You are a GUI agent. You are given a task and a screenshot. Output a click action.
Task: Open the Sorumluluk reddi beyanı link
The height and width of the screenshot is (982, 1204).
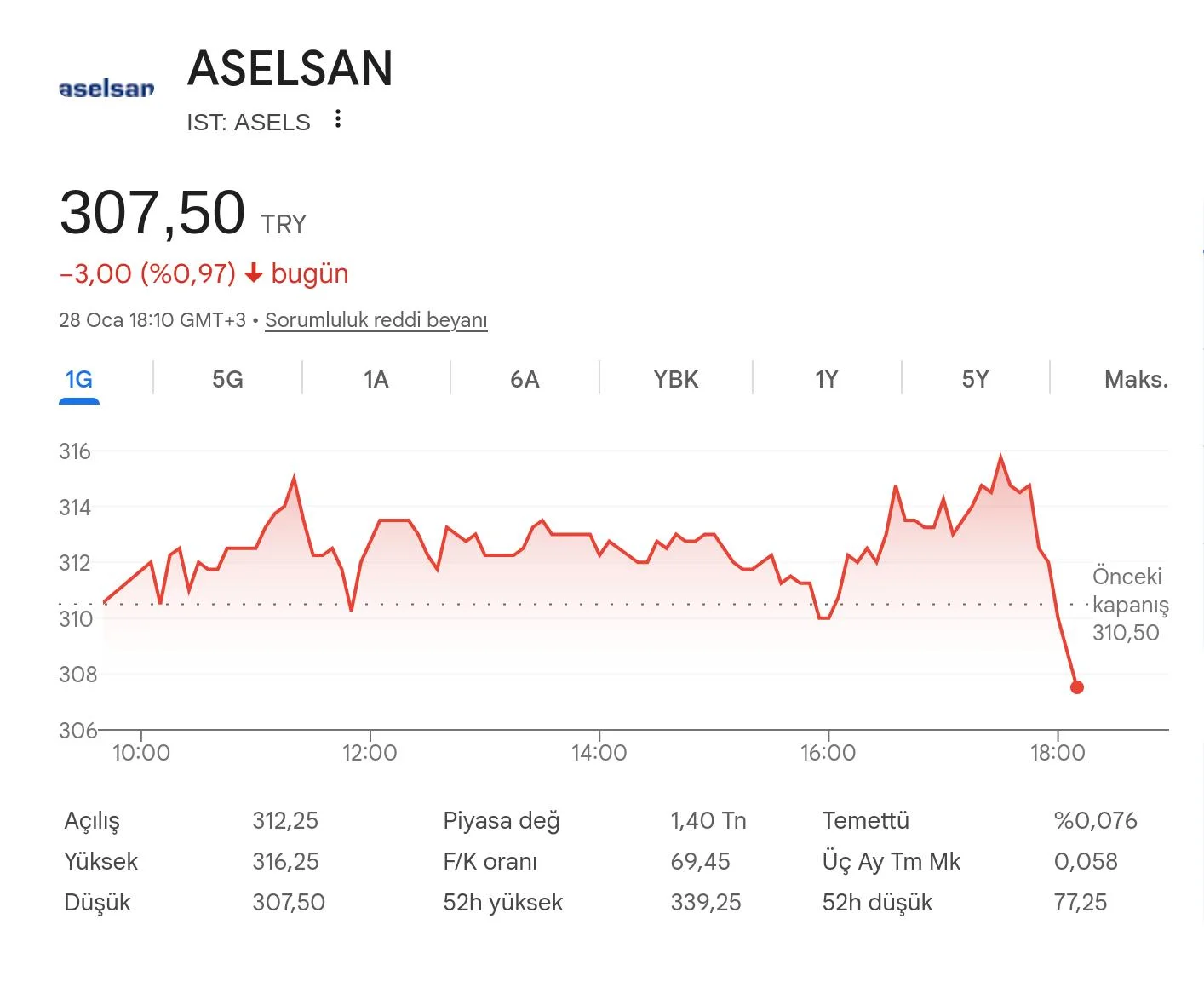(x=376, y=320)
